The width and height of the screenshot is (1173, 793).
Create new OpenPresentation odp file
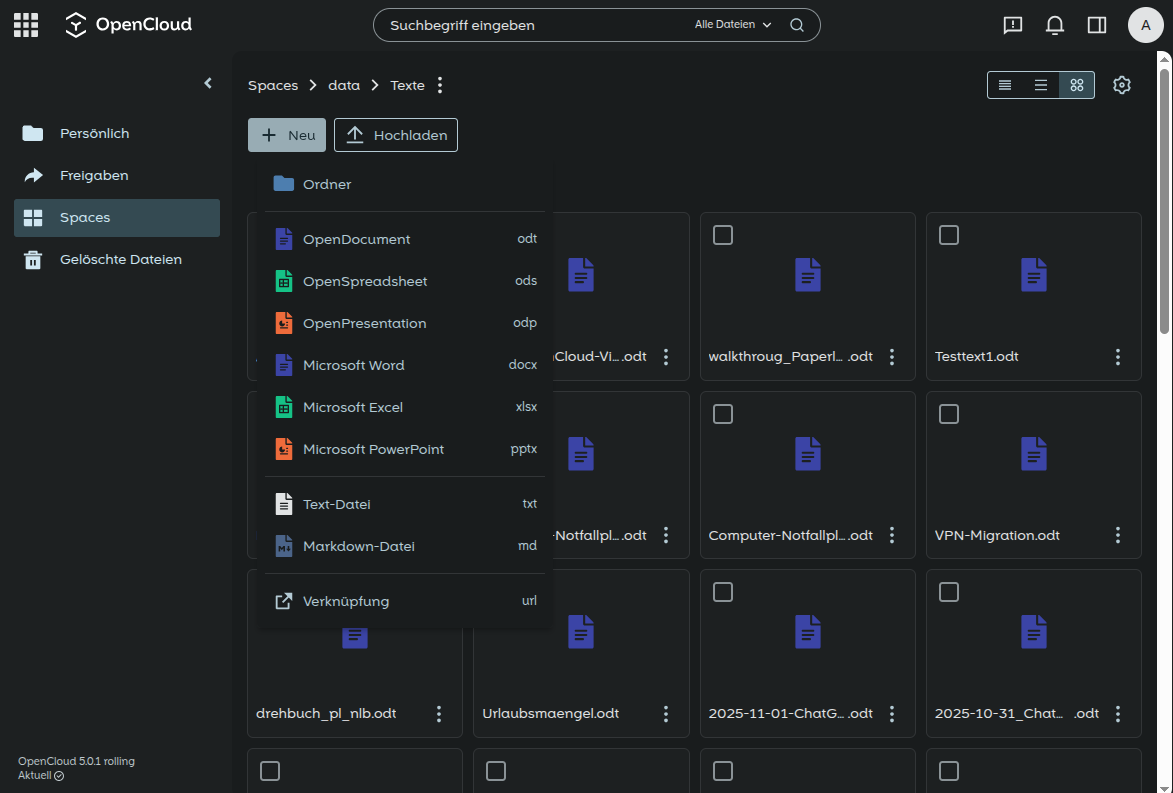(x=405, y=323)
